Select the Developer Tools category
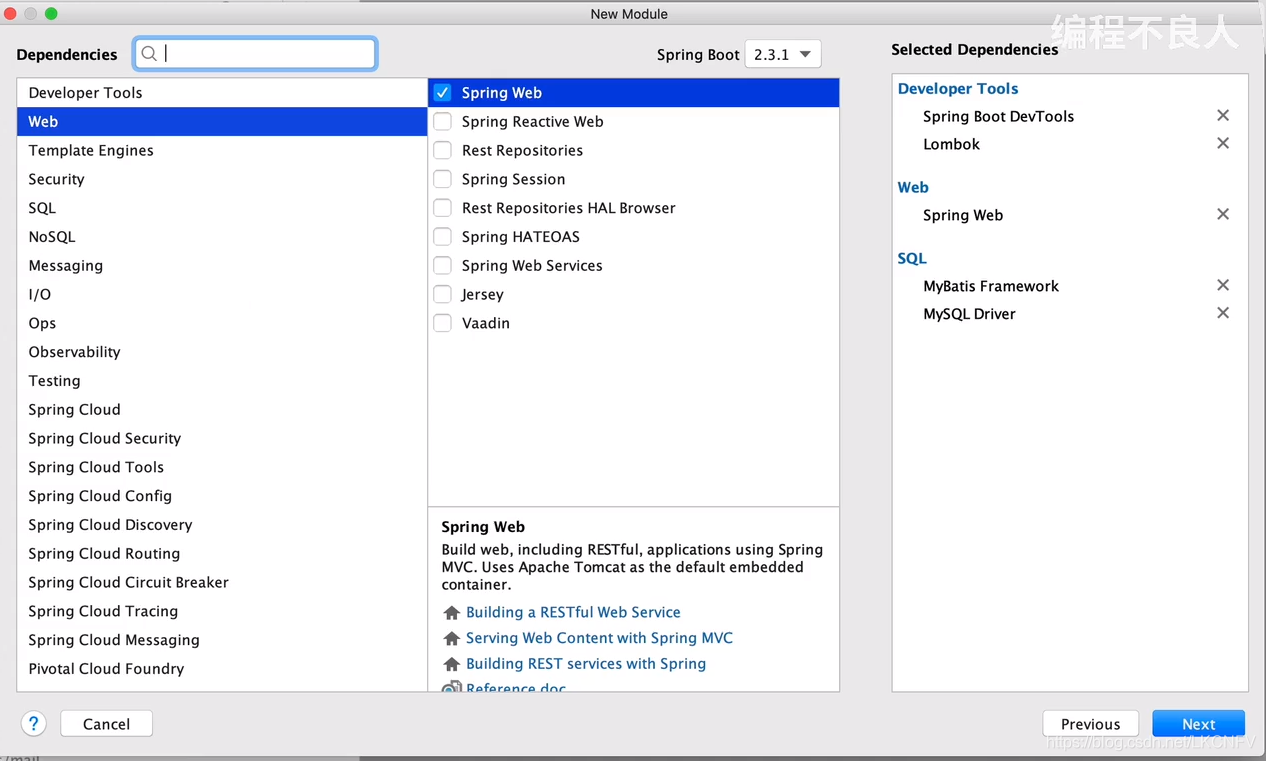The width and height of the screenshot is (1266, 761). [222, 93]
